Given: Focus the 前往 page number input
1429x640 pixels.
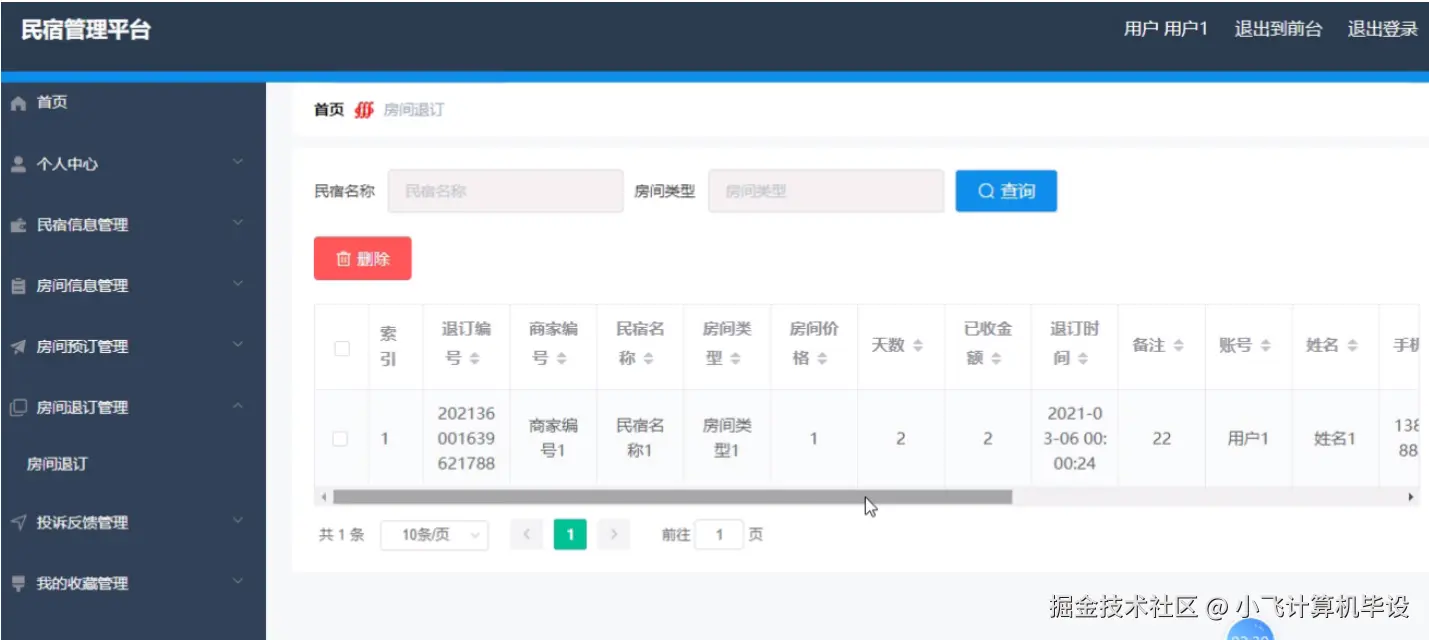Looking at the screenshot, I should 720,535.
